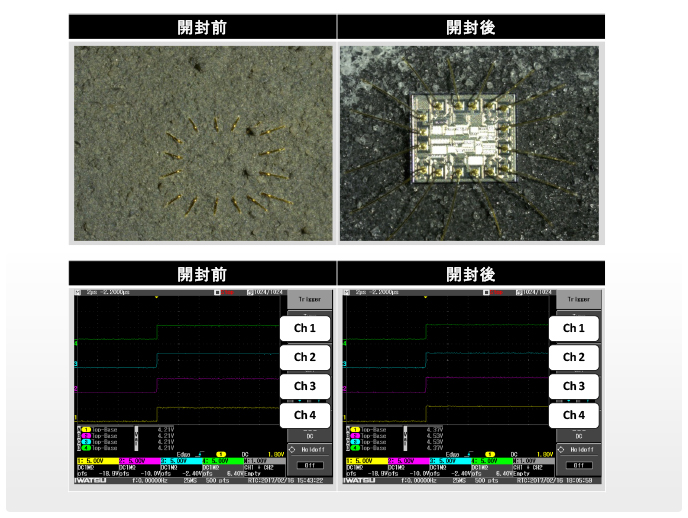
Task: Click Trigger menu button on right oscilloscope
Action: pos(578,299)
